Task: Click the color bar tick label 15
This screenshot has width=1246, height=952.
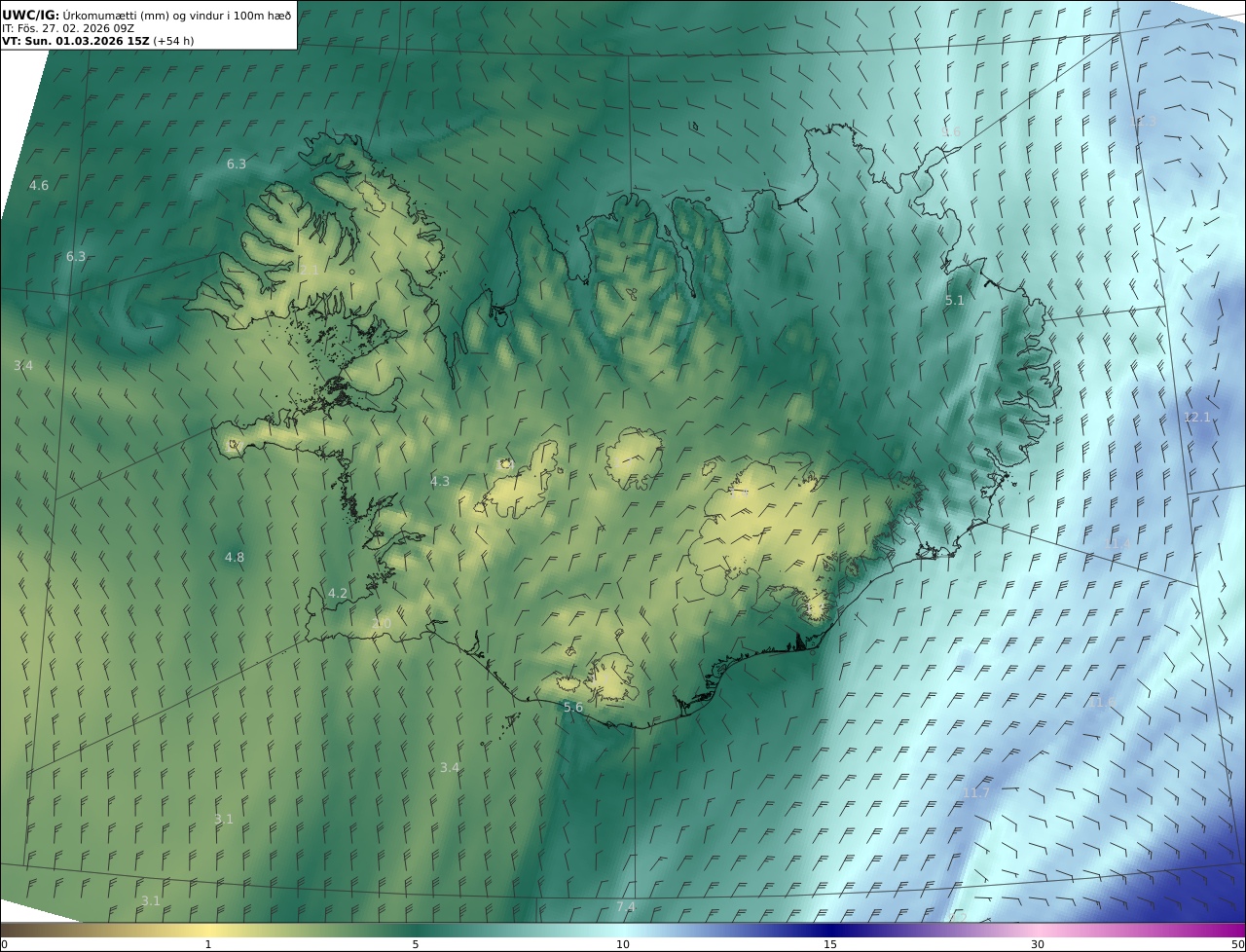Action: tap(830, 944)
